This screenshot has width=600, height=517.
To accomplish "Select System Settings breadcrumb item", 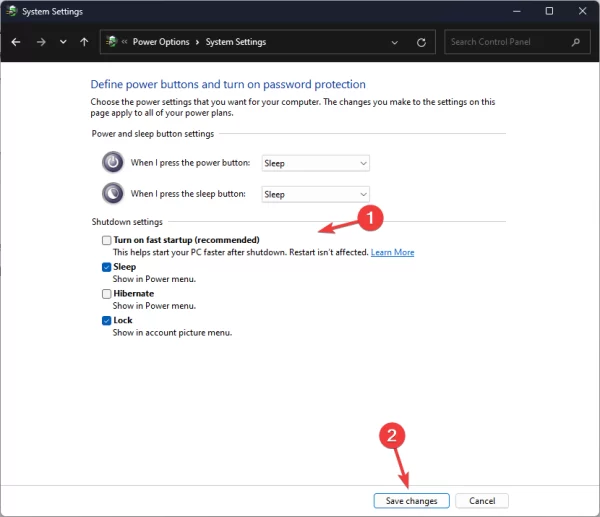I will (236, 42).
